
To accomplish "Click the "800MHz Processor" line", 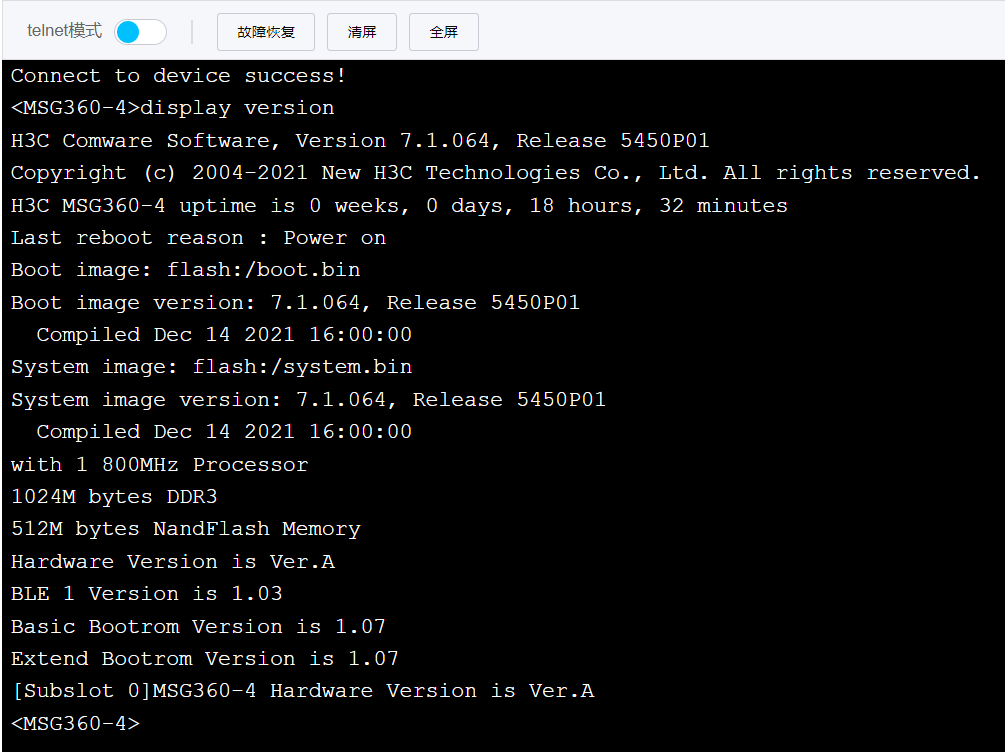I will [159, 465].
